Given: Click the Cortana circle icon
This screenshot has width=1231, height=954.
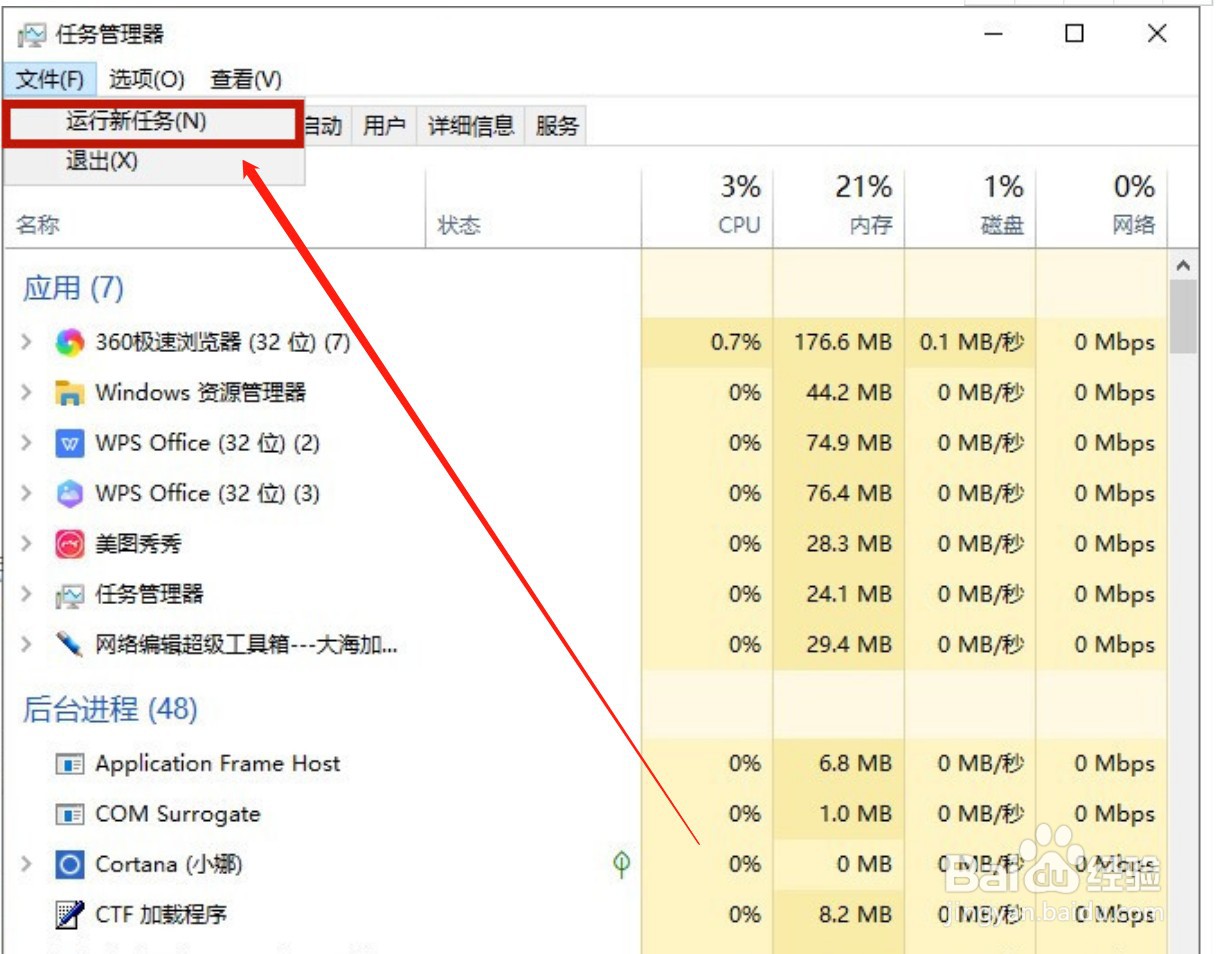Looking at the screenshot, I should click(68, 863).
